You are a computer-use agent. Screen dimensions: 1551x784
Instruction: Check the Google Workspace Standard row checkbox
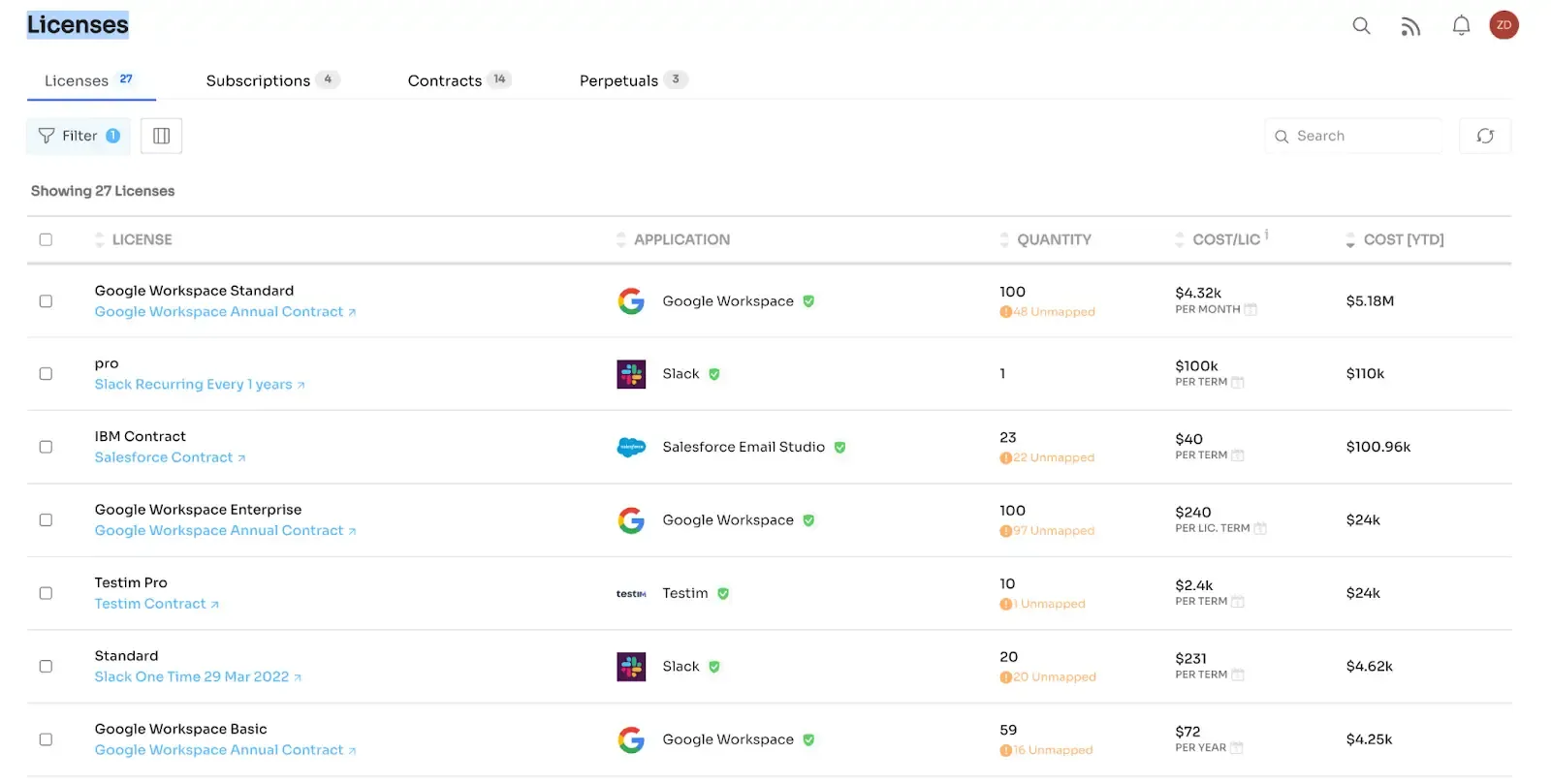click(x=46, y=301)
